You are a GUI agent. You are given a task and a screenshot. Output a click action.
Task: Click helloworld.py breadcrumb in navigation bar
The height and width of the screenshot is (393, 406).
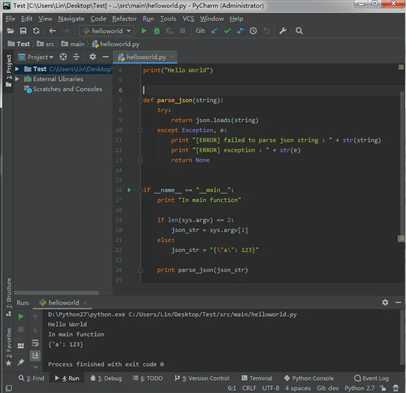[116, 44]
